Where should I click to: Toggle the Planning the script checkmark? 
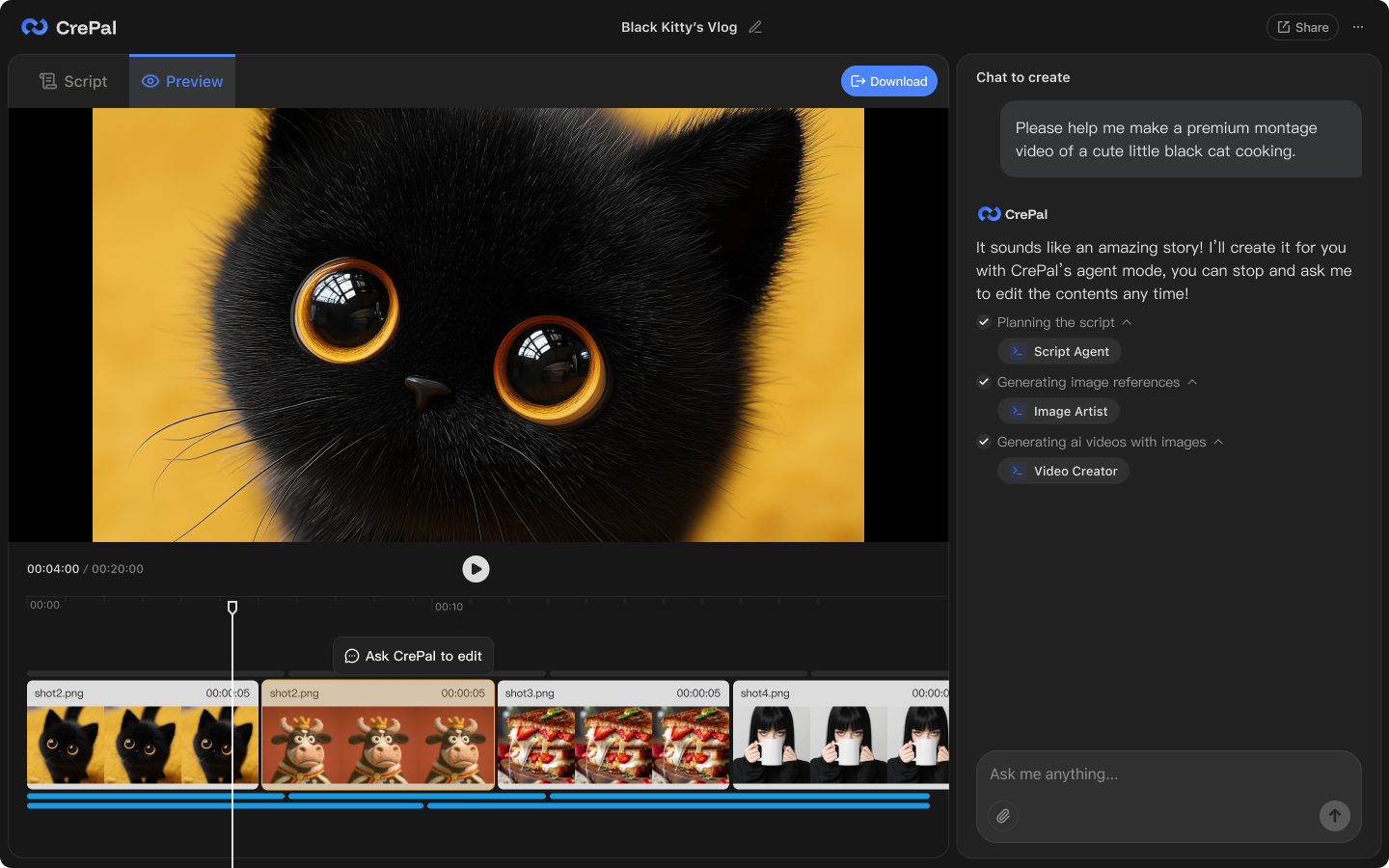984,322
